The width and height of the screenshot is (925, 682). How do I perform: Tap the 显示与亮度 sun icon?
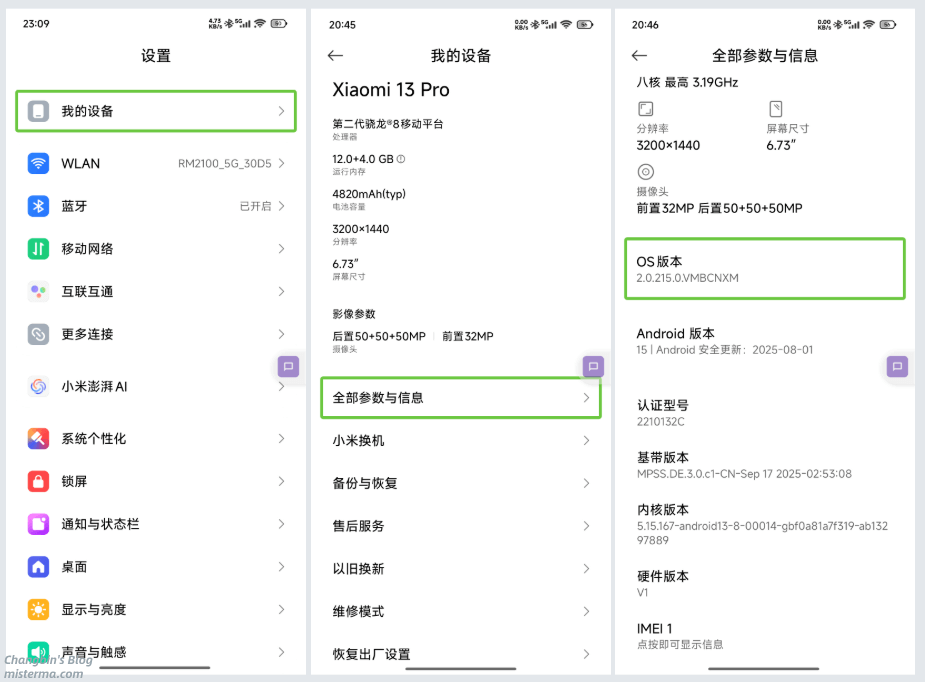[38, 609]
